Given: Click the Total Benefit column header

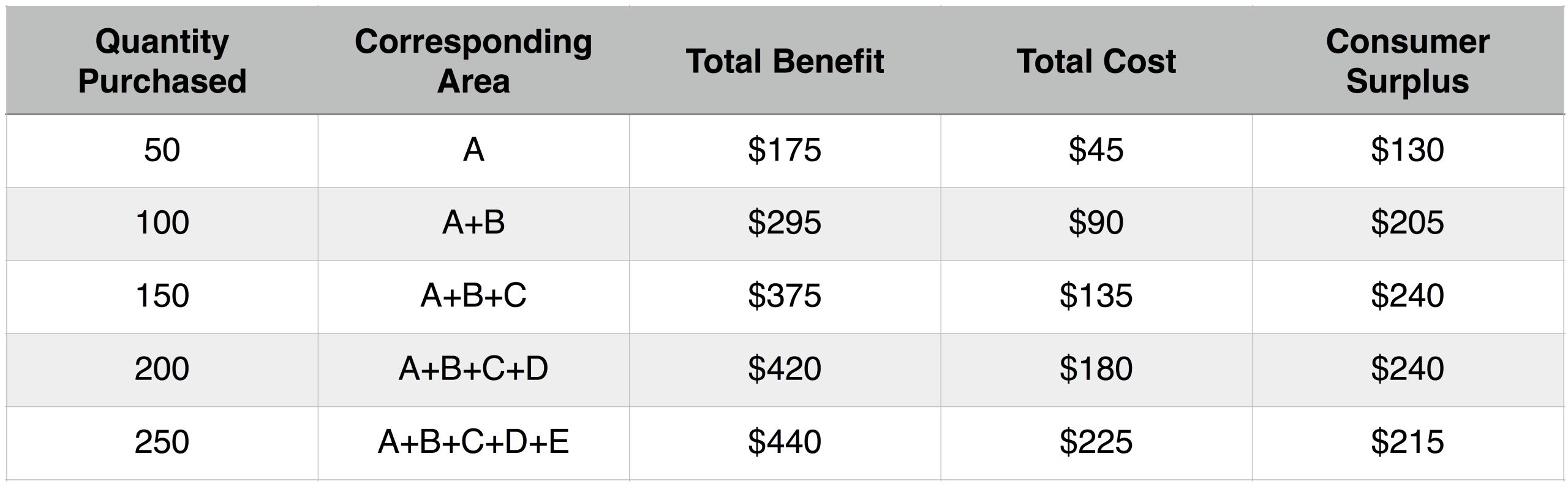Looking at the screenshot, I should 785,61.
